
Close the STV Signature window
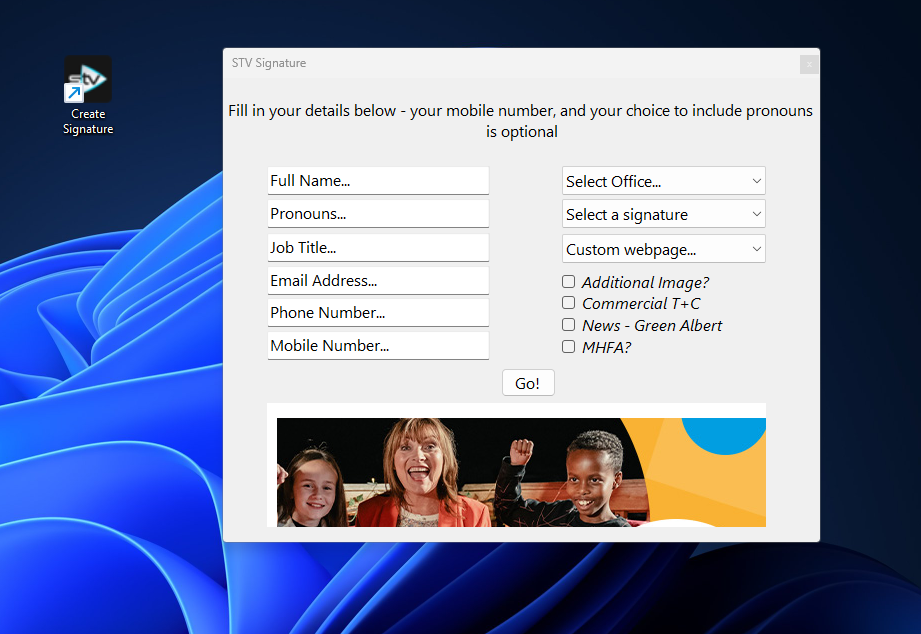coord(809,64)
